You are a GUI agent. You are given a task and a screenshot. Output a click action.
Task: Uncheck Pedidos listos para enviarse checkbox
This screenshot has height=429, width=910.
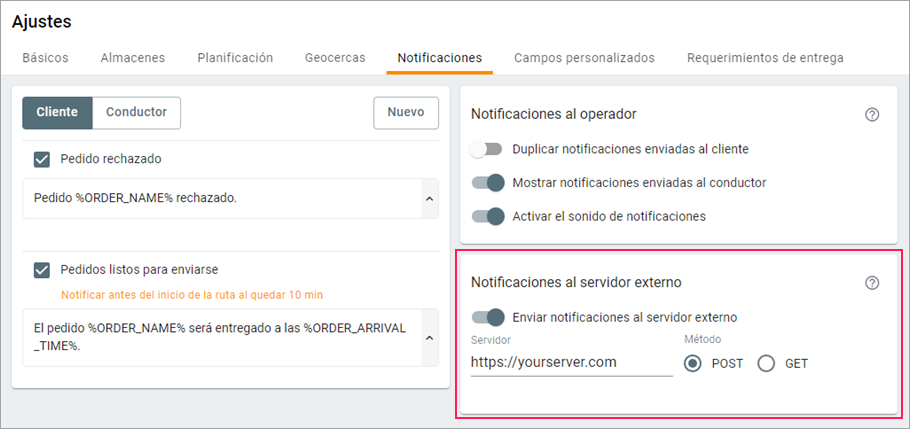(x=42, y=269)
